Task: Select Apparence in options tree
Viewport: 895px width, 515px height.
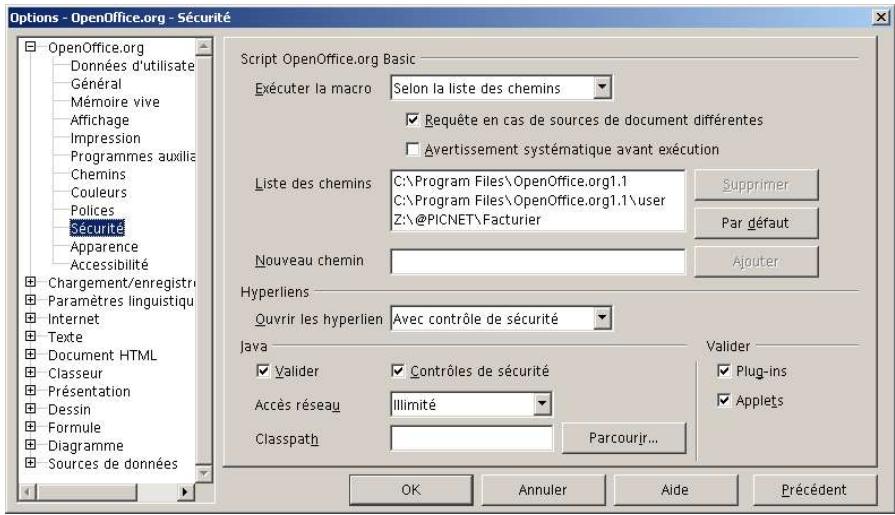Action: (x=104, y=247)
